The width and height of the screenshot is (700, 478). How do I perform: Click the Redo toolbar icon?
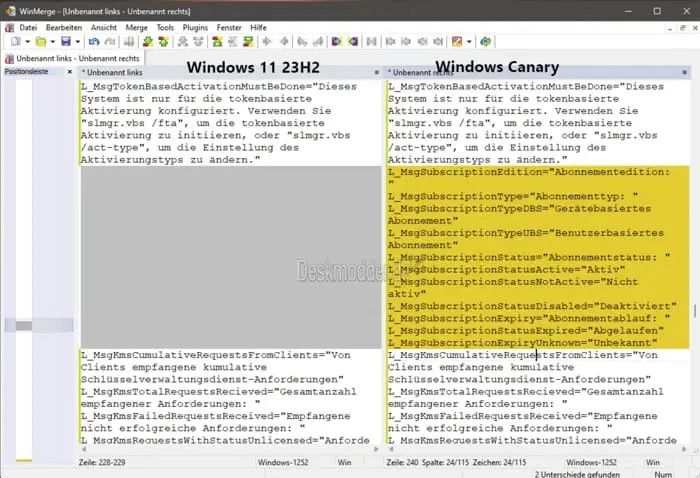click(109, 42)
